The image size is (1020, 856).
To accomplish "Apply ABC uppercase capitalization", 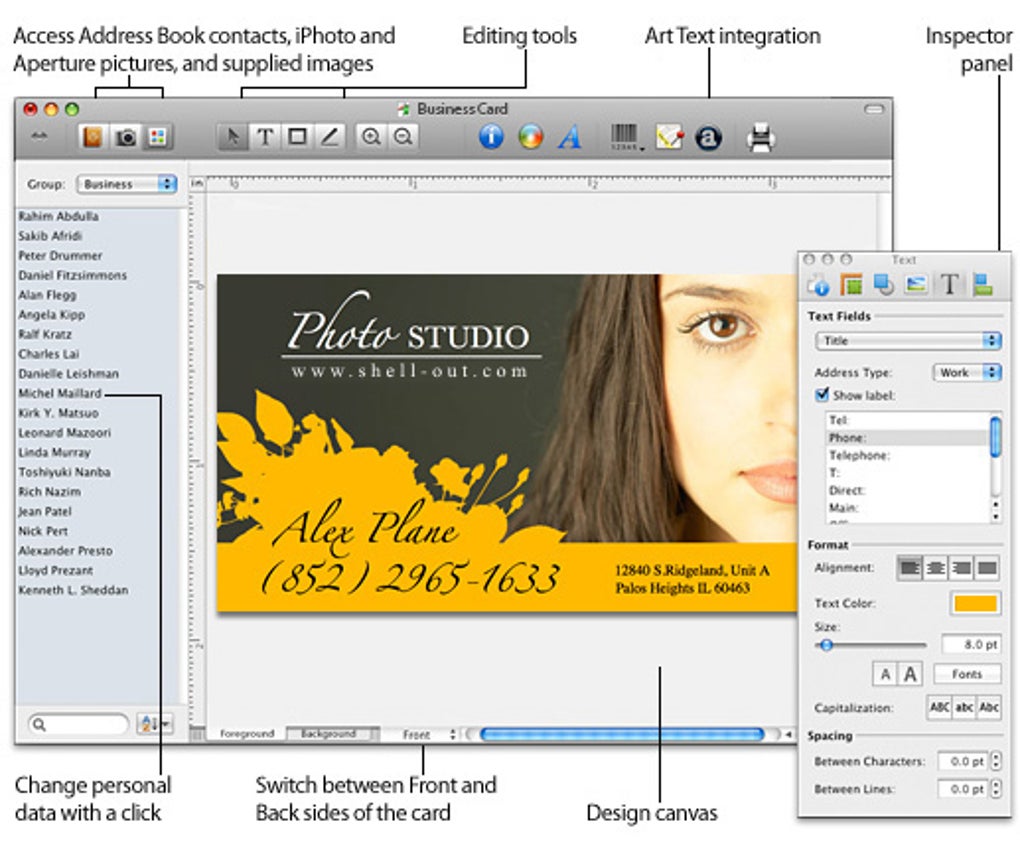I will pyautogui.click(x=939, y=707).
